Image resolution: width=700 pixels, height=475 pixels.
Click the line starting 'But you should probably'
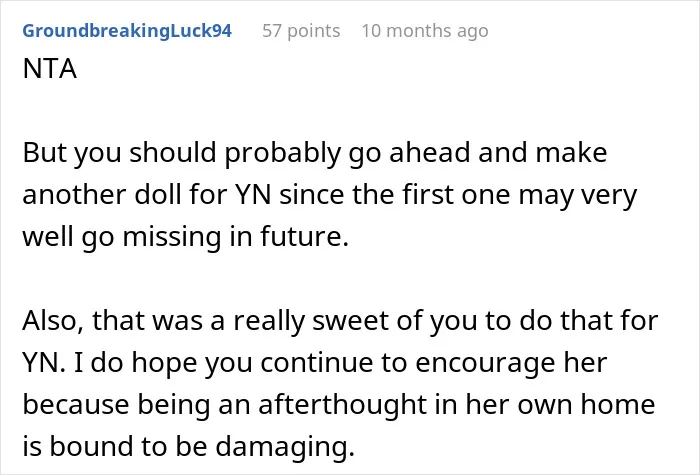click(x=315, y=153)
